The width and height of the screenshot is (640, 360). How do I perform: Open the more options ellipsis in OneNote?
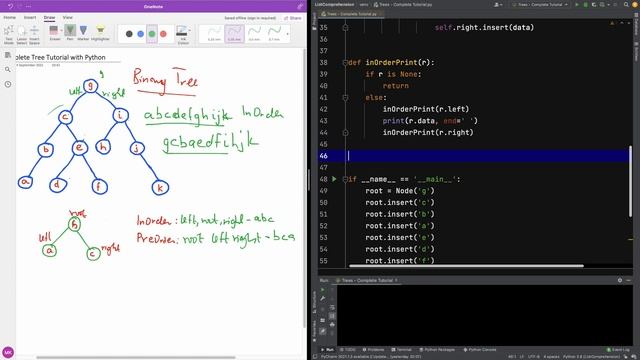click(28, 6)
